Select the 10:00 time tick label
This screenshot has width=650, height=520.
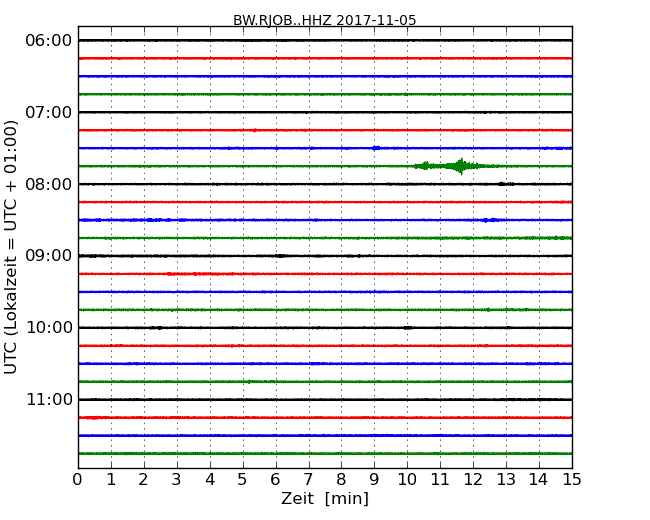49,328
